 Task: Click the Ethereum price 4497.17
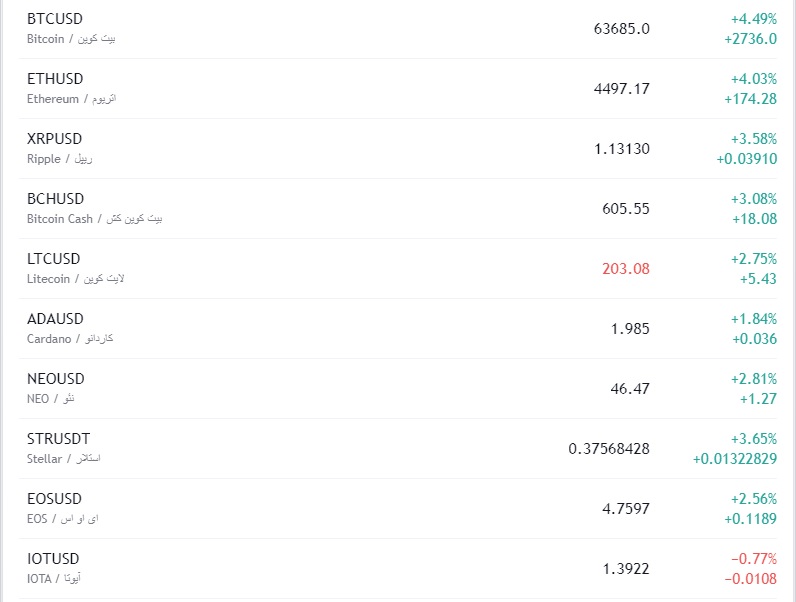pos(621,89)
